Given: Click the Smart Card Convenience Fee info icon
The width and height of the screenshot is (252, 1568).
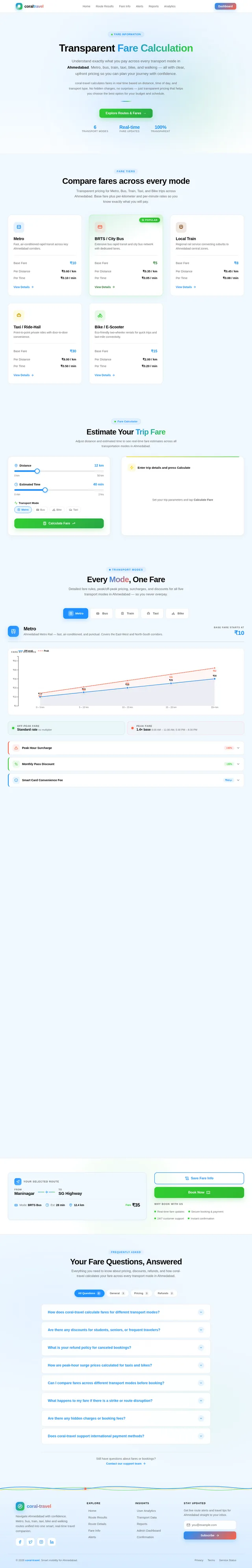Looking at the screenshot, I should click(x=16, y=780).
